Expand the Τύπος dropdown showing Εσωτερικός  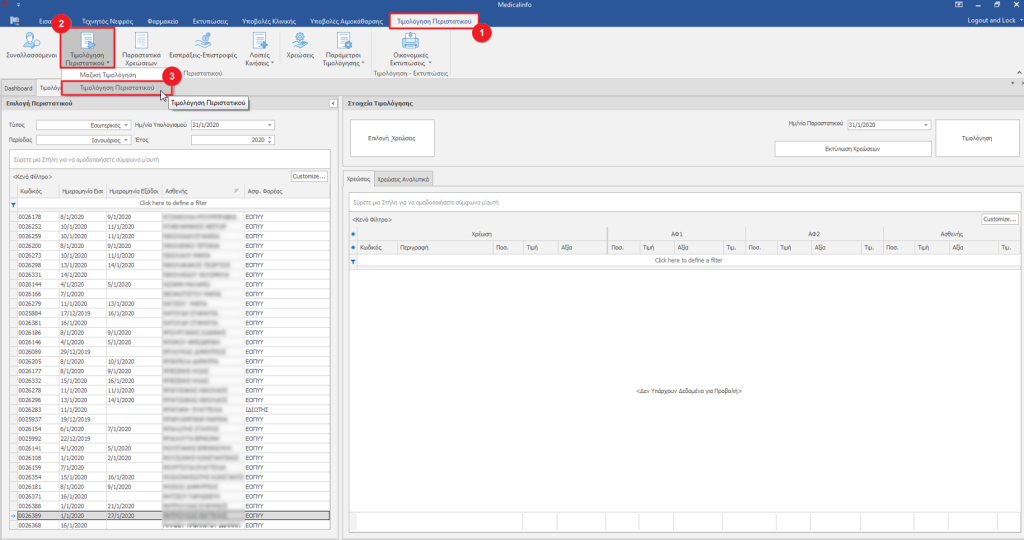127,126
